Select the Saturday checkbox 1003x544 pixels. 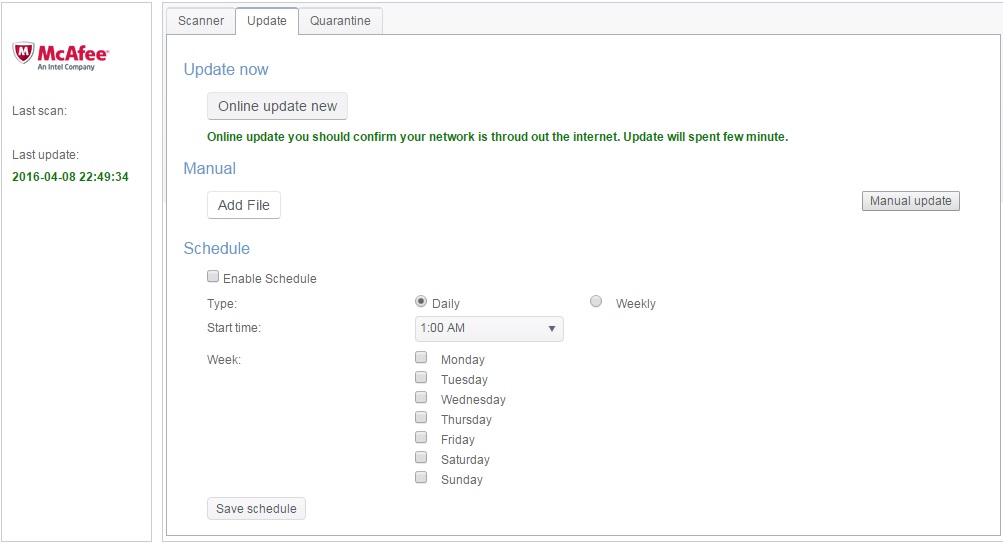pos(421,457)
